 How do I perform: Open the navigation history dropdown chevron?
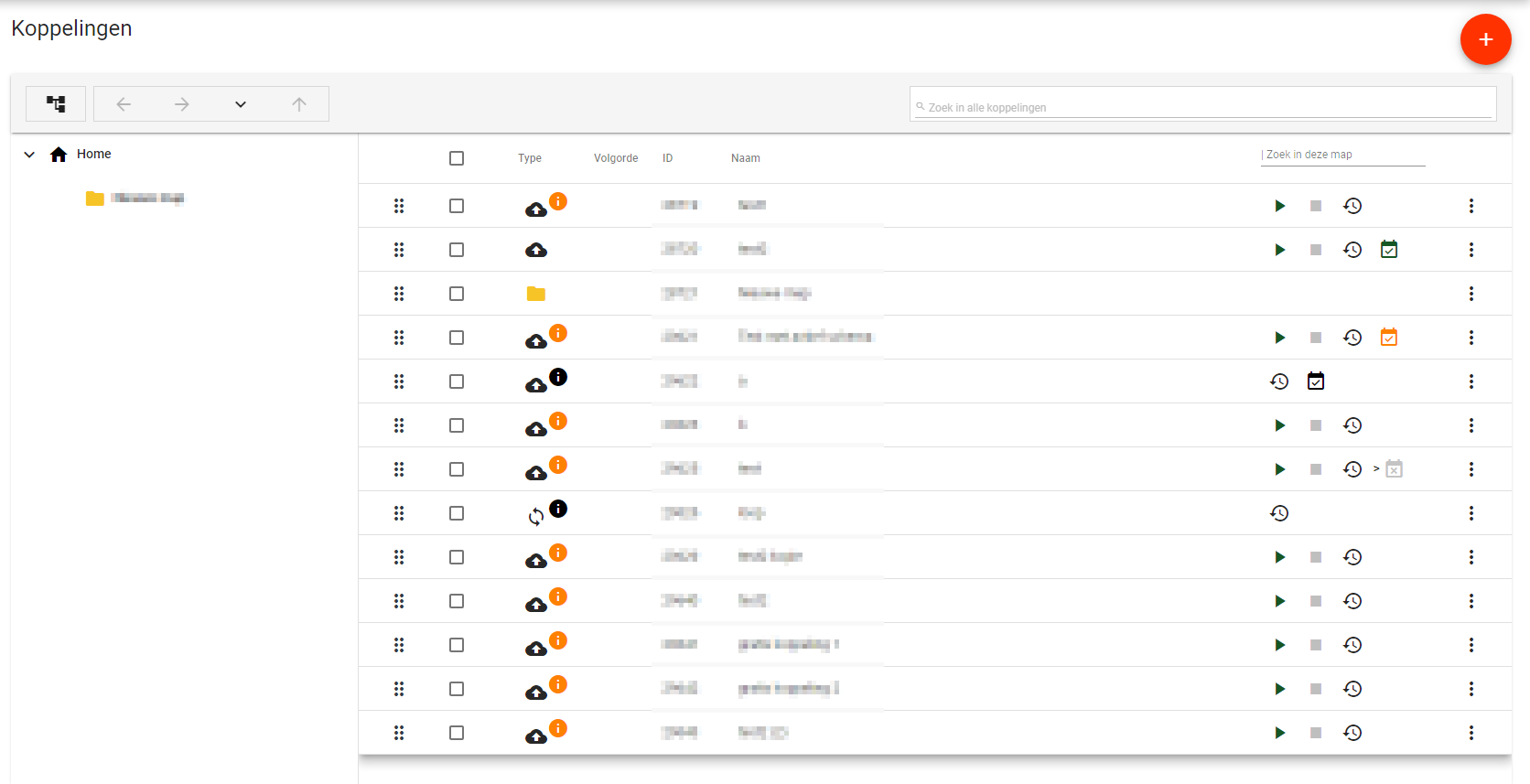coord(241,104)
